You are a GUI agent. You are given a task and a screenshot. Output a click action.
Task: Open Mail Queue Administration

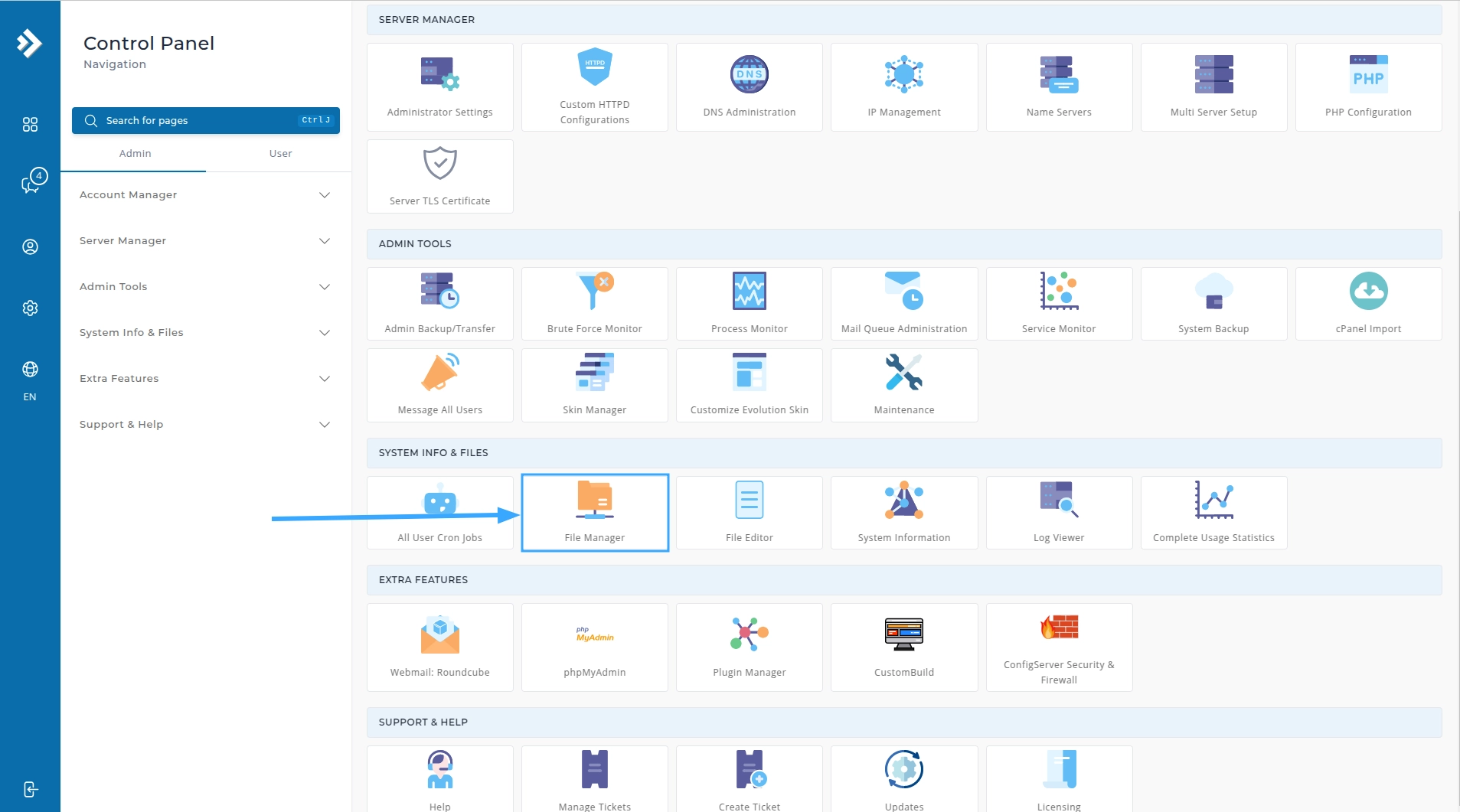pos(904,304)
